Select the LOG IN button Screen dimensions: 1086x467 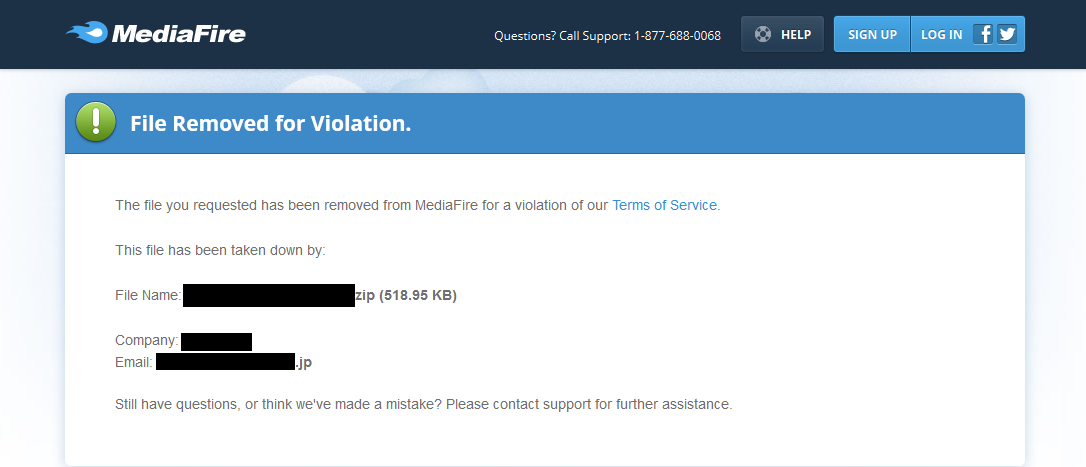(941, 34)
